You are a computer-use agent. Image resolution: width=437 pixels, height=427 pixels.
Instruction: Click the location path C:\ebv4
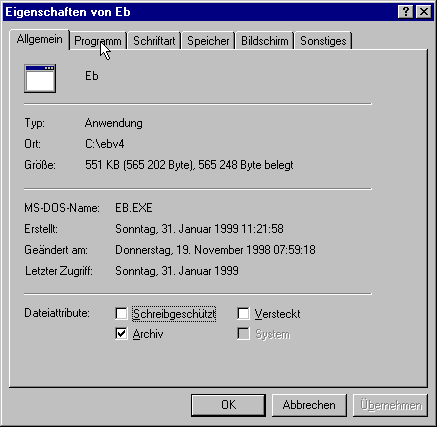pos(105,144)
